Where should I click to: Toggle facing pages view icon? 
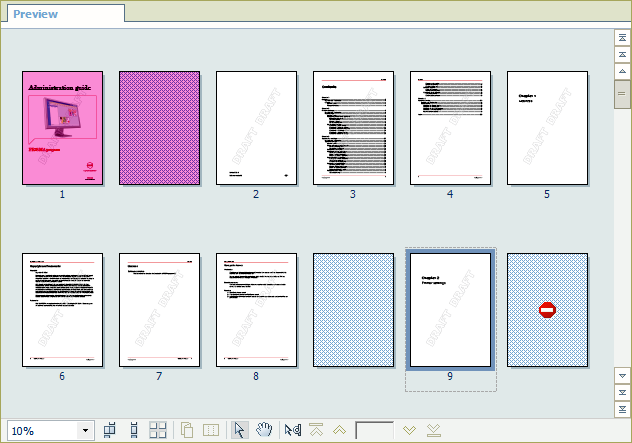click(x=211, y=430)
